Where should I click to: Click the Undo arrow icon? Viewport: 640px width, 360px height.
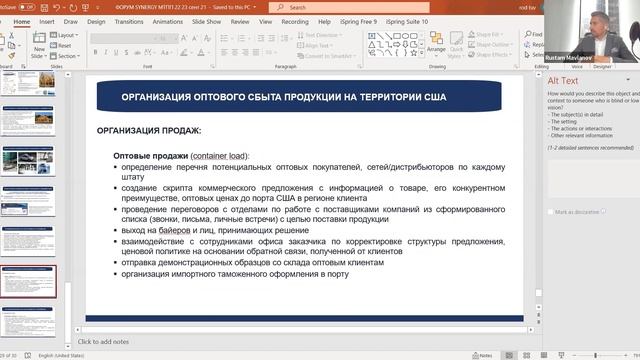pos(57,7)
